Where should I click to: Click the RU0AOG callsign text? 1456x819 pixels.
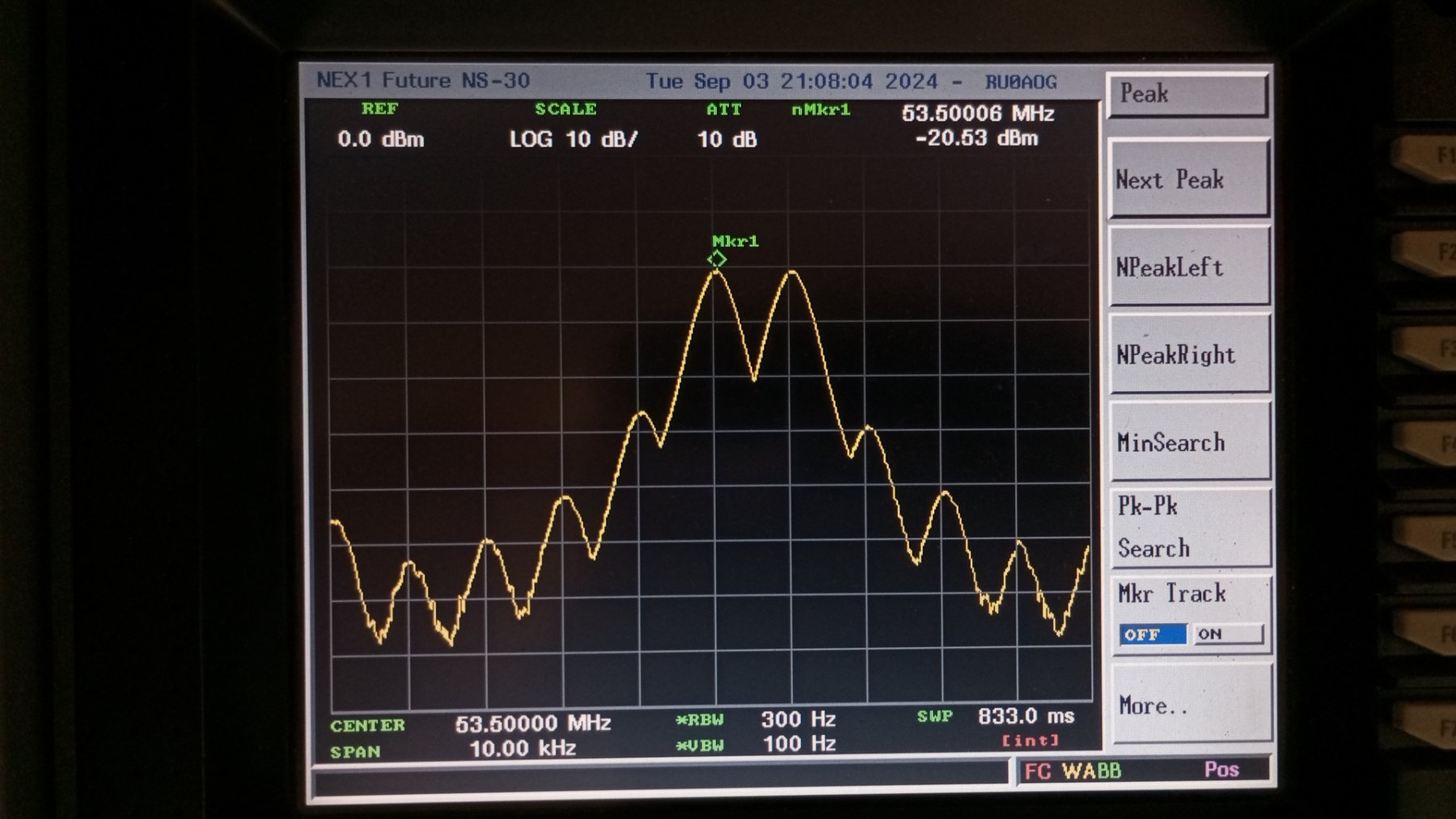[1021, 82]
